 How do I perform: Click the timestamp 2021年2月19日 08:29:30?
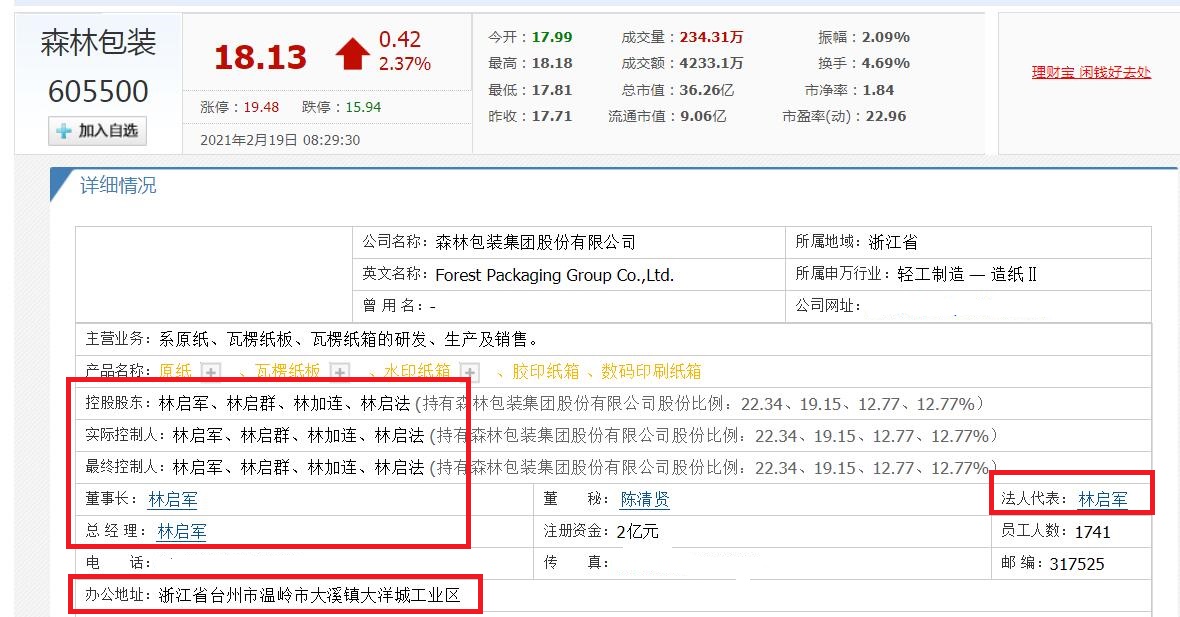tap(280, 140)
